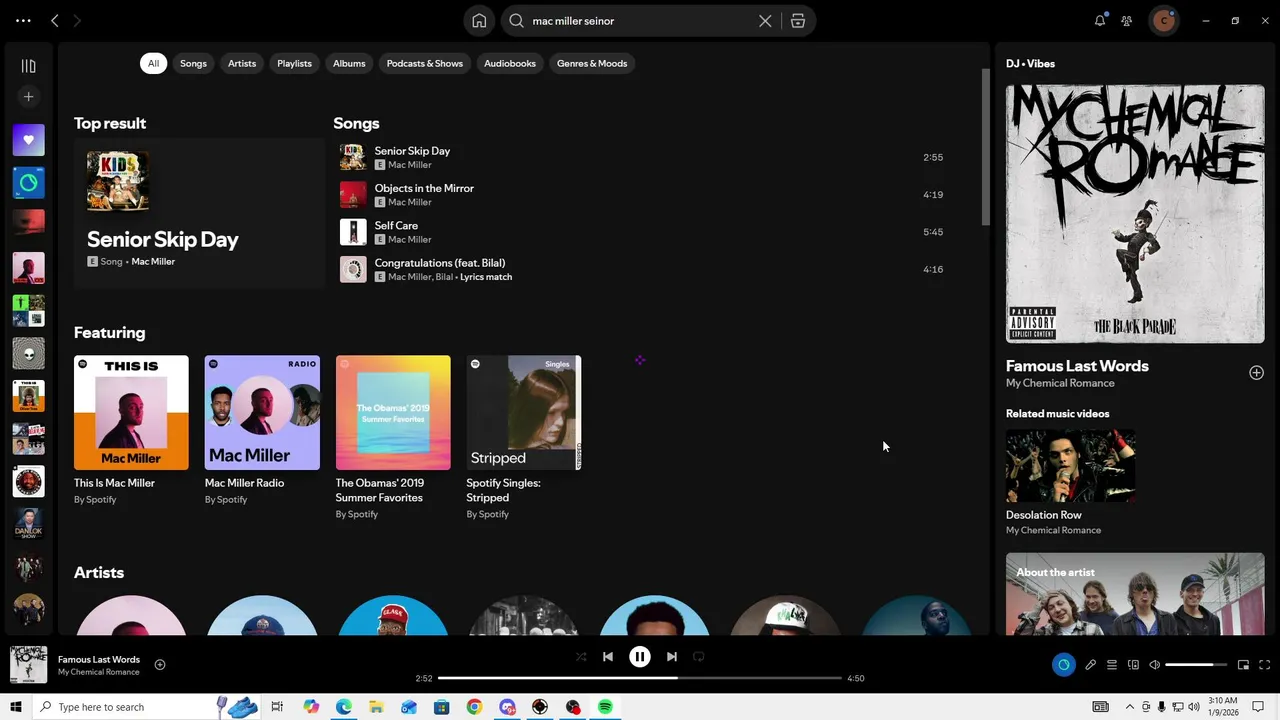
Task: Open Friend Activity icon
Action: tap(1127, 20)
